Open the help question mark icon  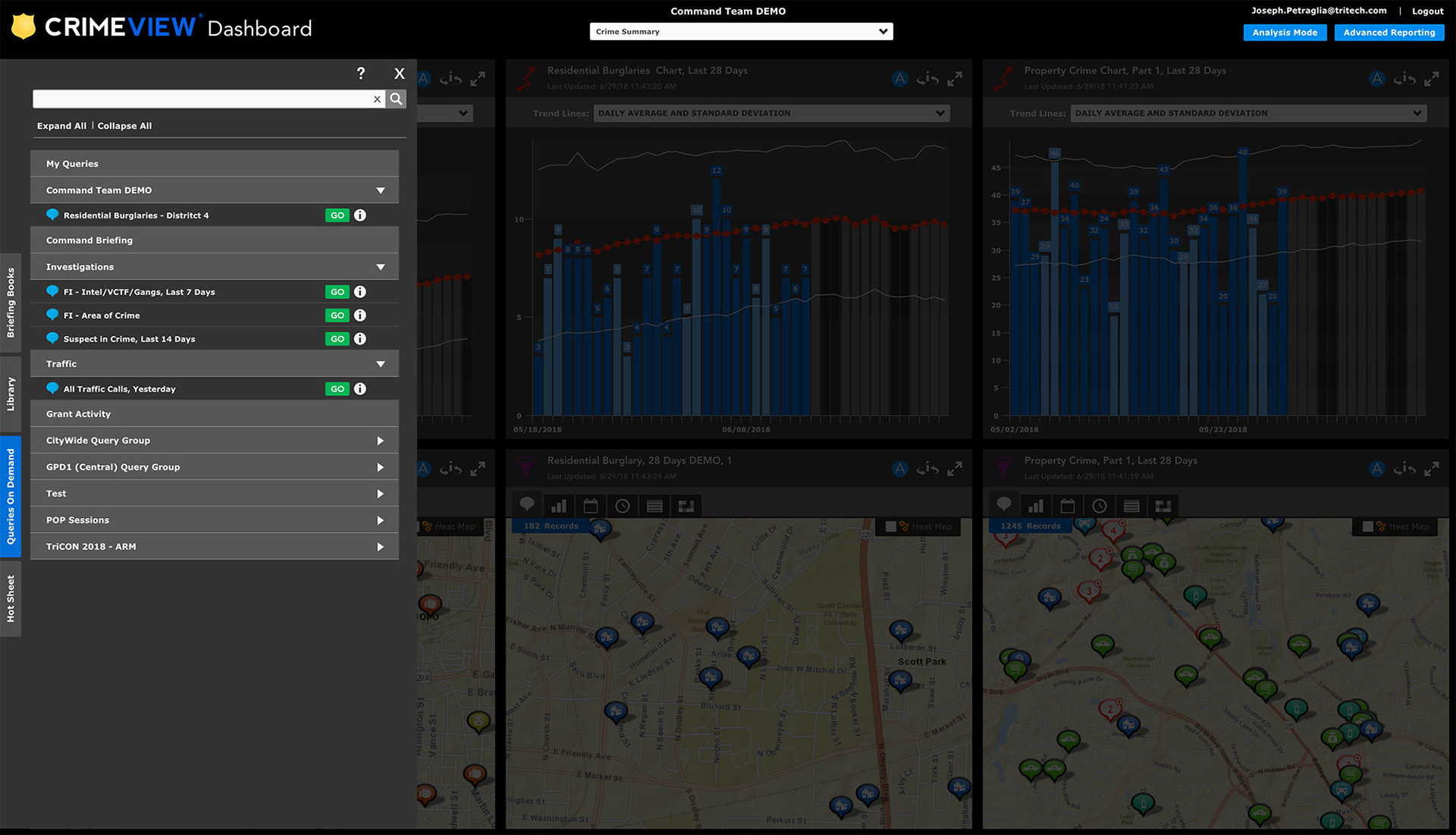click(x=361, y=74)
